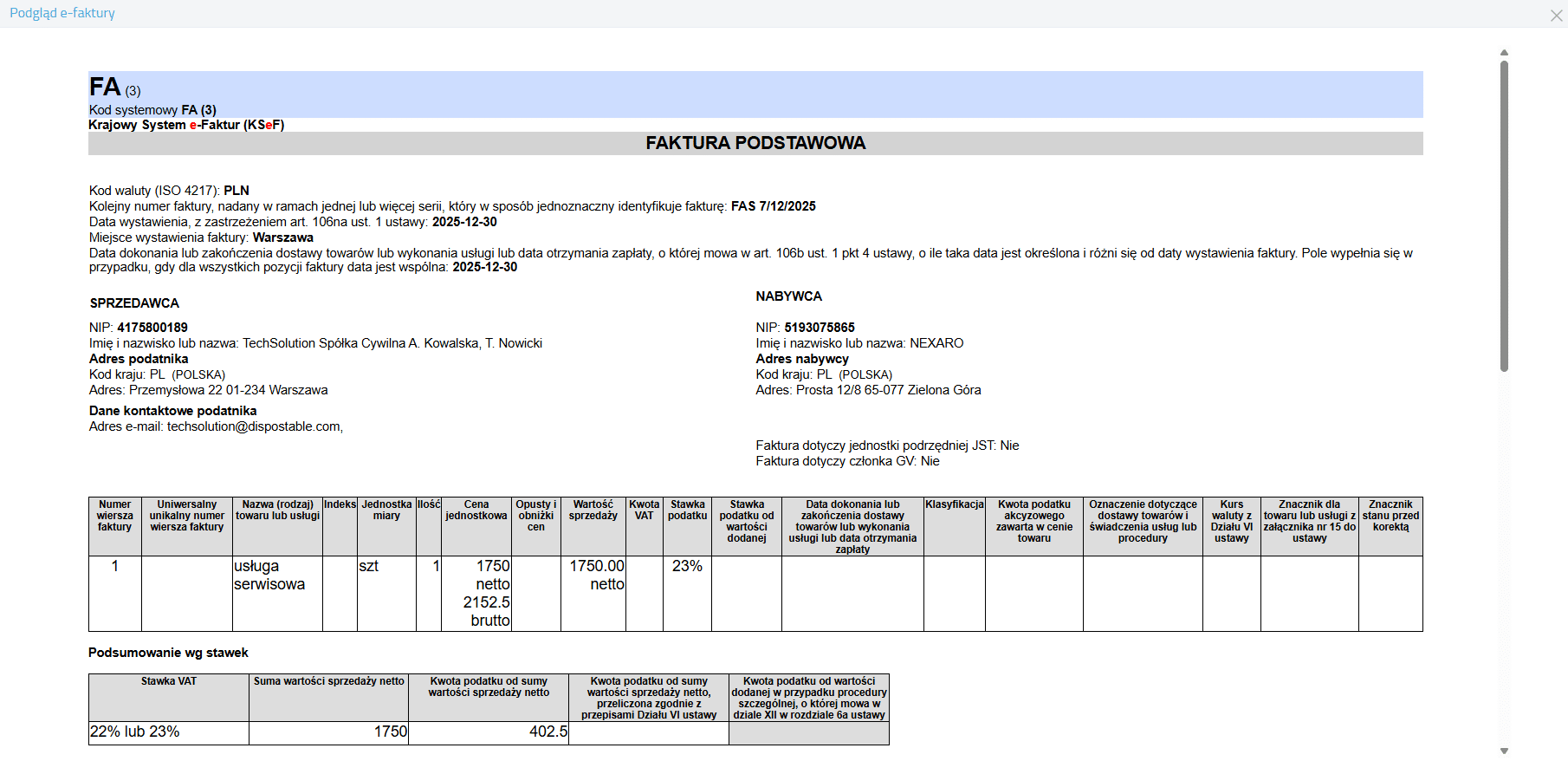Click the 'SPRZEDAWCA' section heading
Screen dimensions: 1568x774
134,303
